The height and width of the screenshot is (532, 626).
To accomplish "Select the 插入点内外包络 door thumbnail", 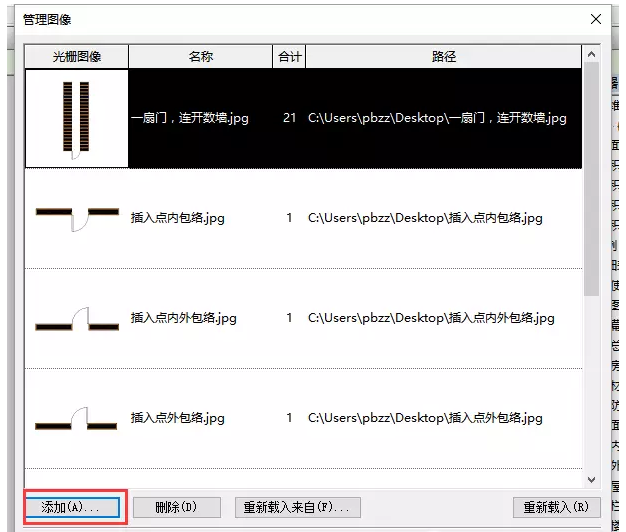I will pos(77,318).
